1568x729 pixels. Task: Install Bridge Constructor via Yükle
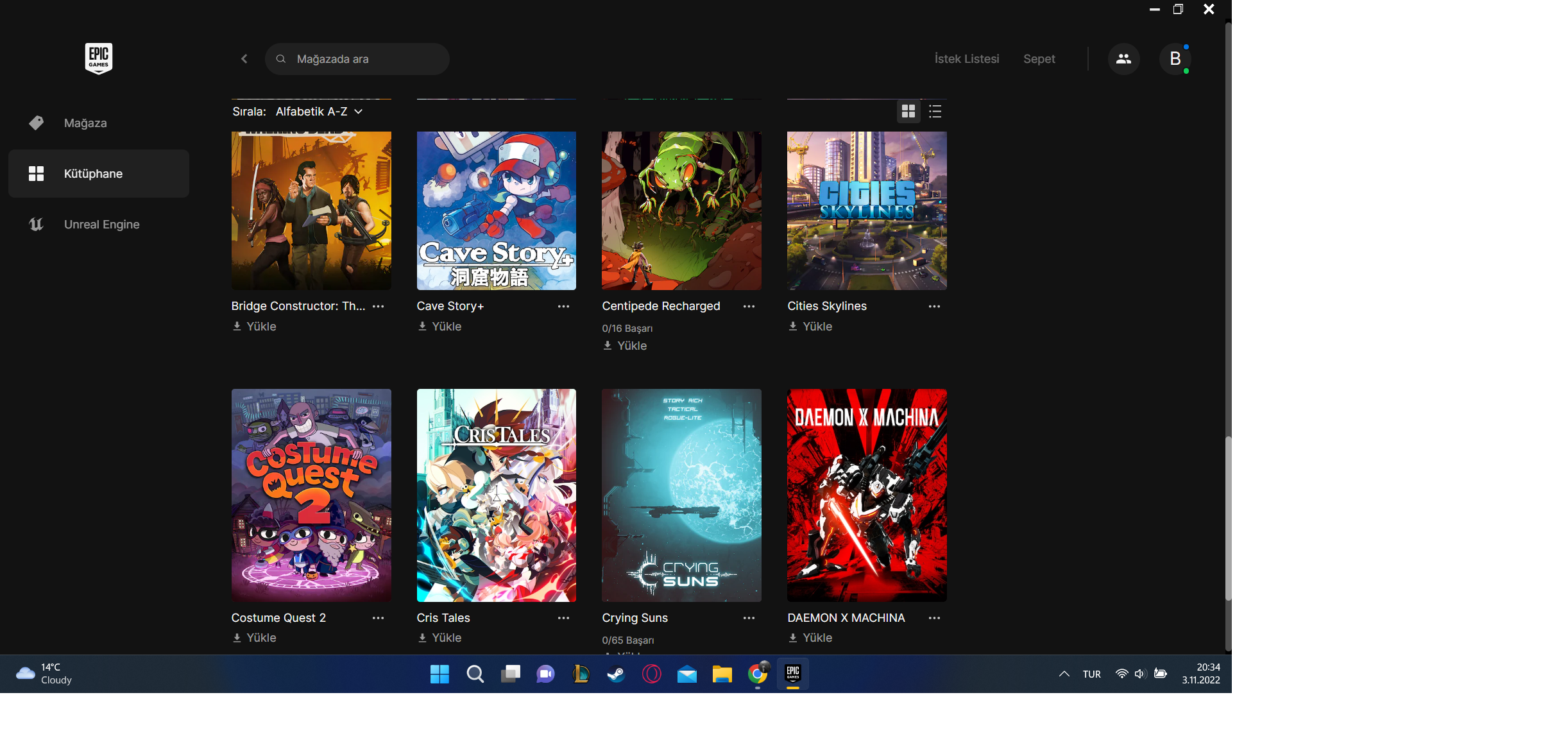(255, 327)
